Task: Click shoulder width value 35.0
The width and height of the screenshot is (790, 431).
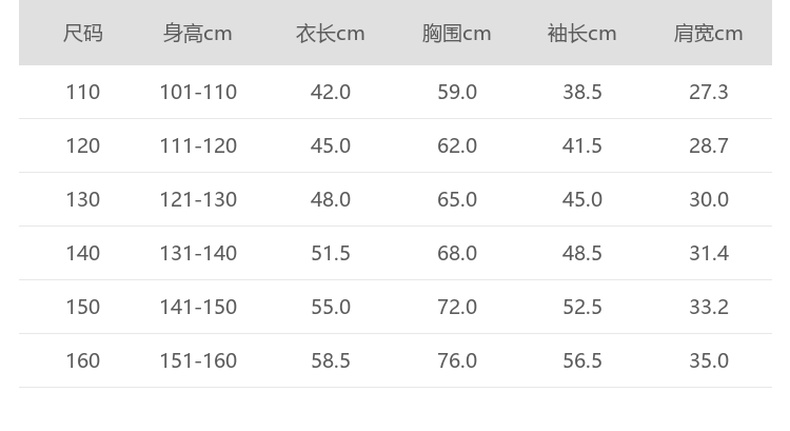Action: coord(708,361)
